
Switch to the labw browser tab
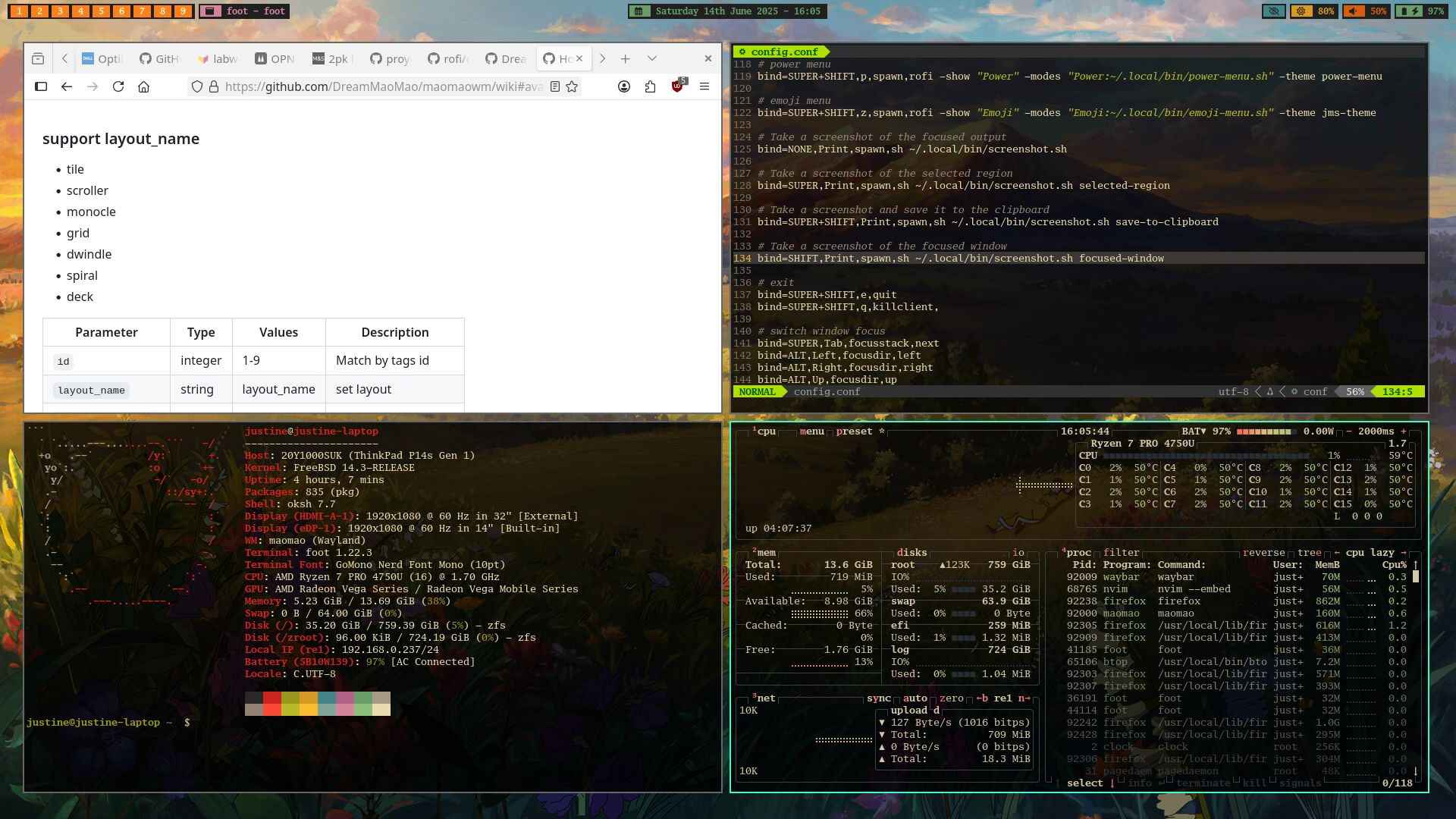tap(218, 58)
